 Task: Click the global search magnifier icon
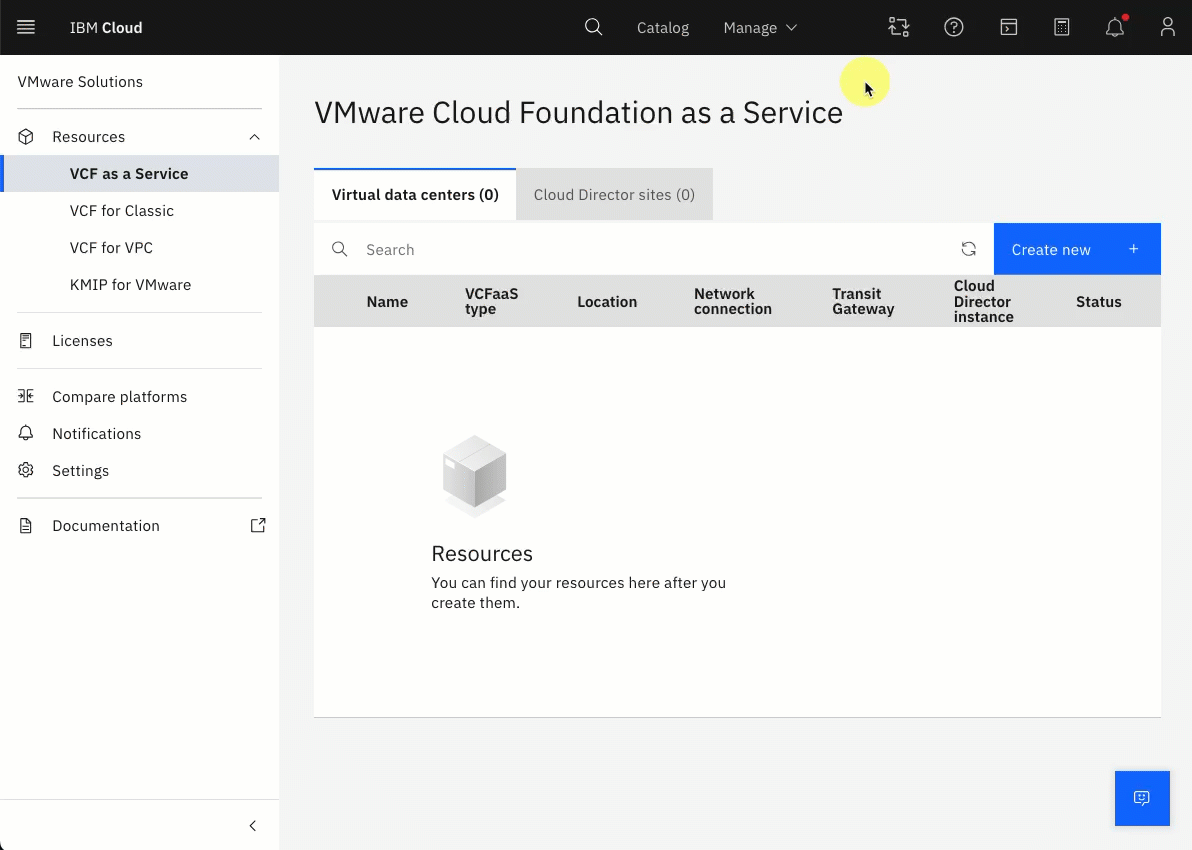[594, 27]
